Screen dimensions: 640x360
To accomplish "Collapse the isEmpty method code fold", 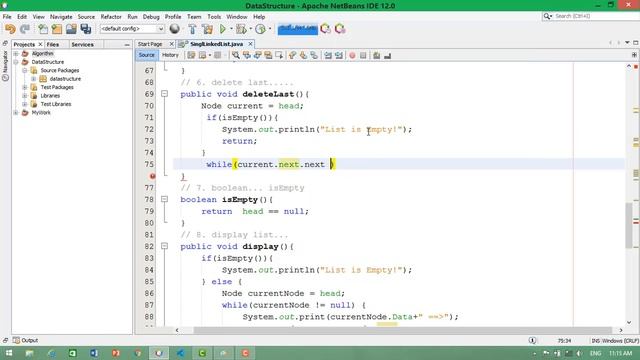I will (x=164, y=199).
